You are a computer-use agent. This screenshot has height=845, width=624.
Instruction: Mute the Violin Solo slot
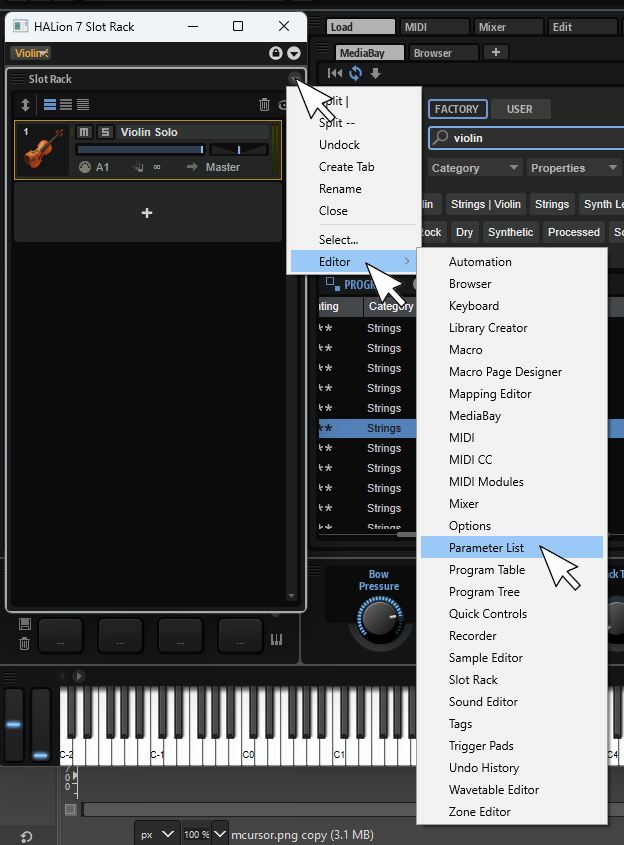coord(84,132)
